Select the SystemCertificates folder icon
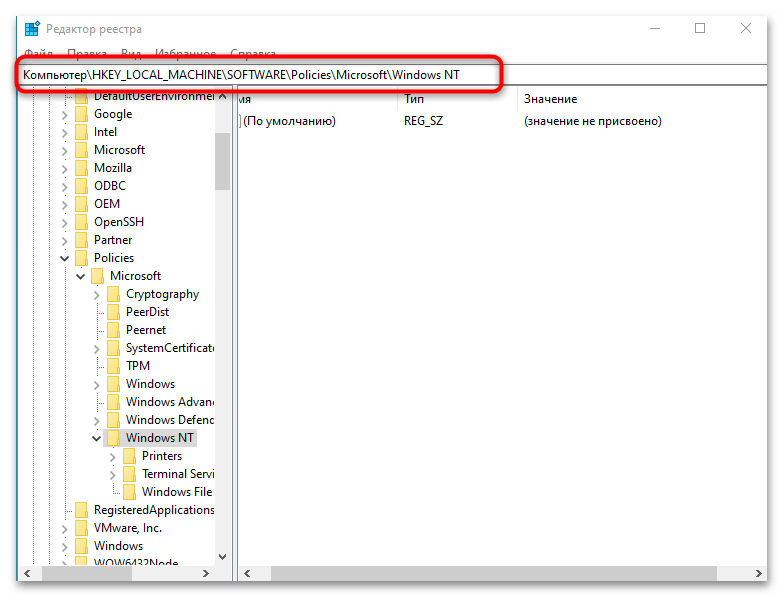Viewport: 783px width, 597px height. coord(113,348)
